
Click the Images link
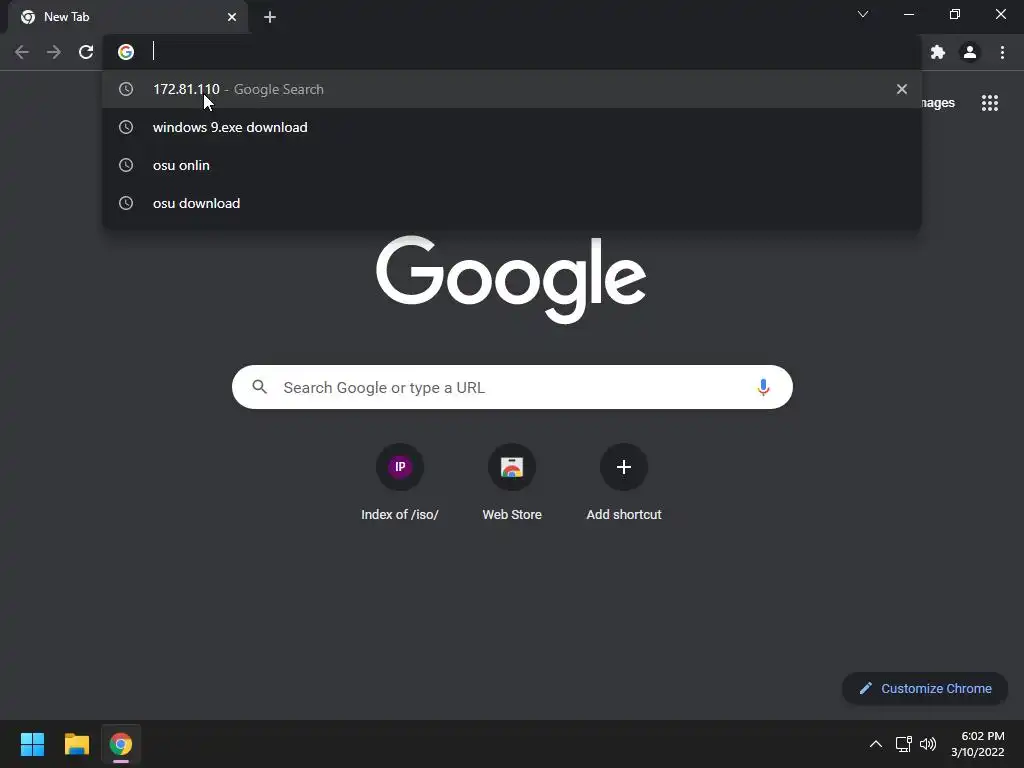(938, 103)
